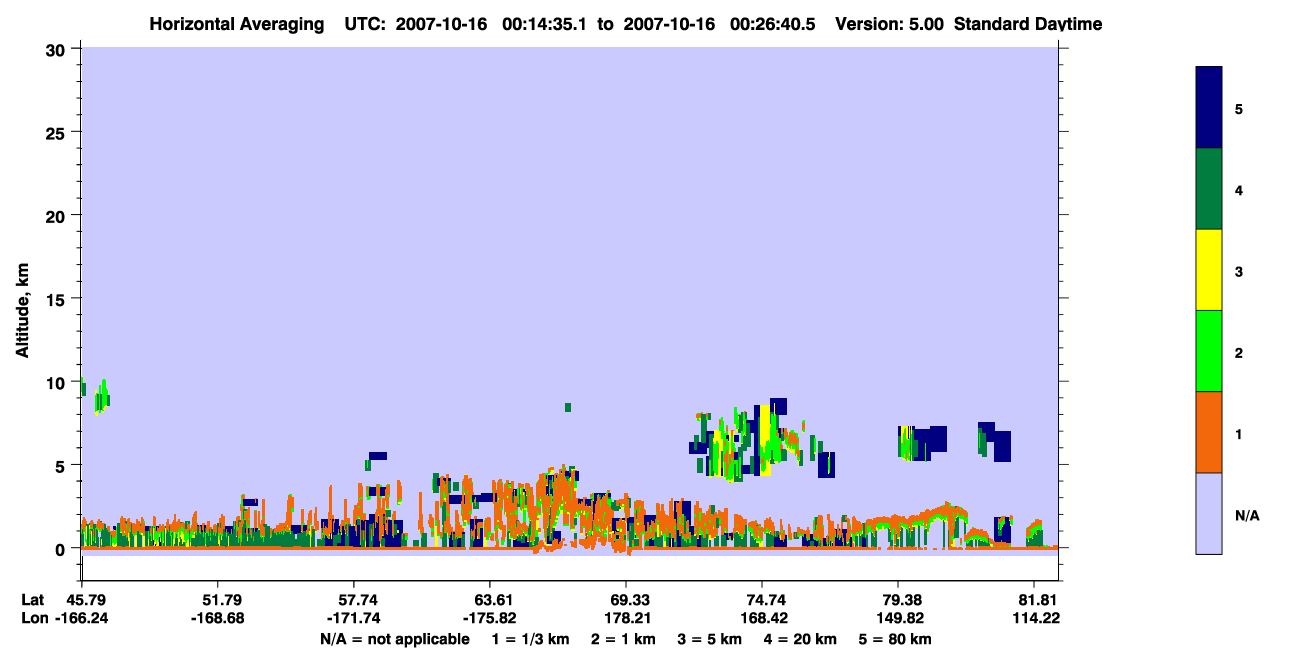Click longitude value -171.74
Screen dimensions: 1300x667
tap(354, 618)
